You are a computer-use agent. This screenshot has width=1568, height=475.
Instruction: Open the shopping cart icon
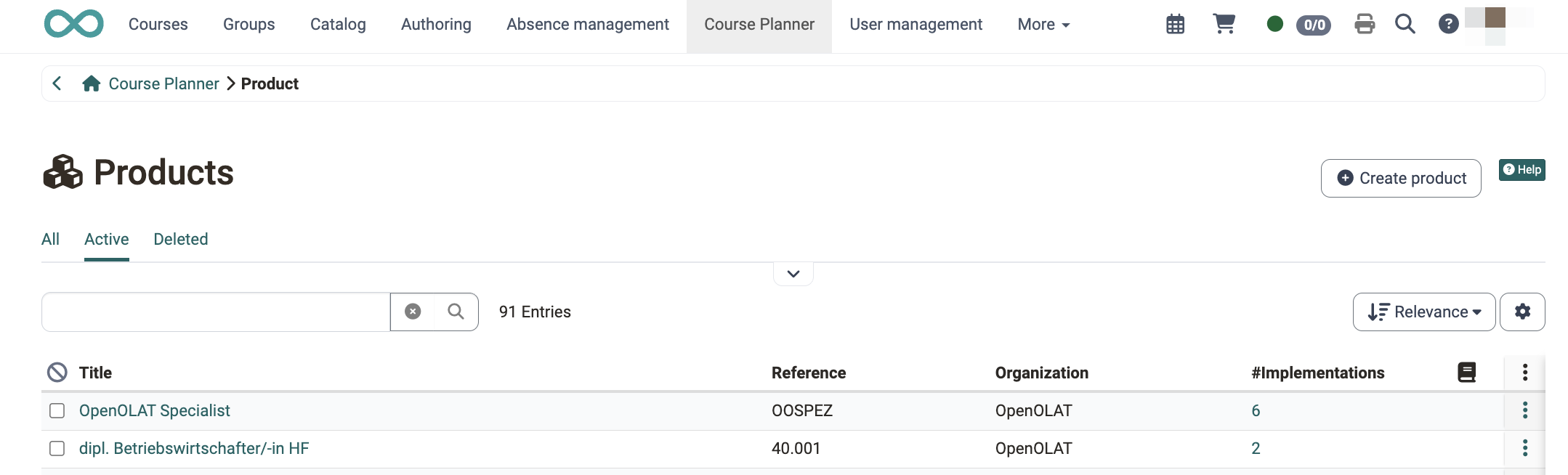click(1224, 24)
